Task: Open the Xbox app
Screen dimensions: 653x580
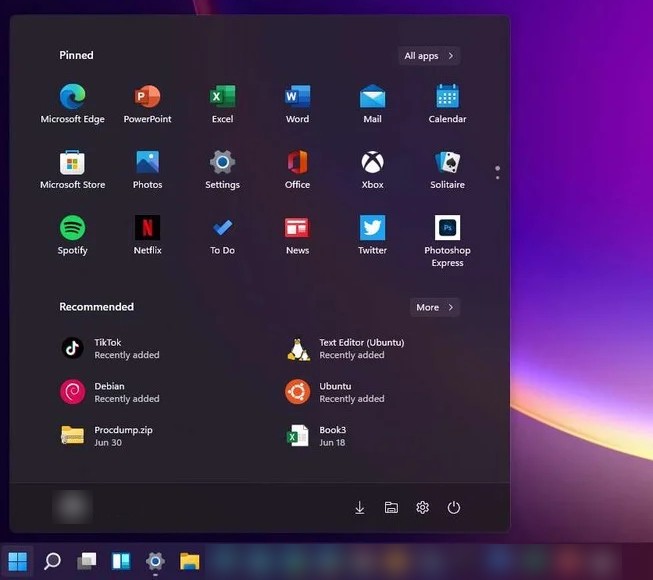Action: tap(372, 169)
